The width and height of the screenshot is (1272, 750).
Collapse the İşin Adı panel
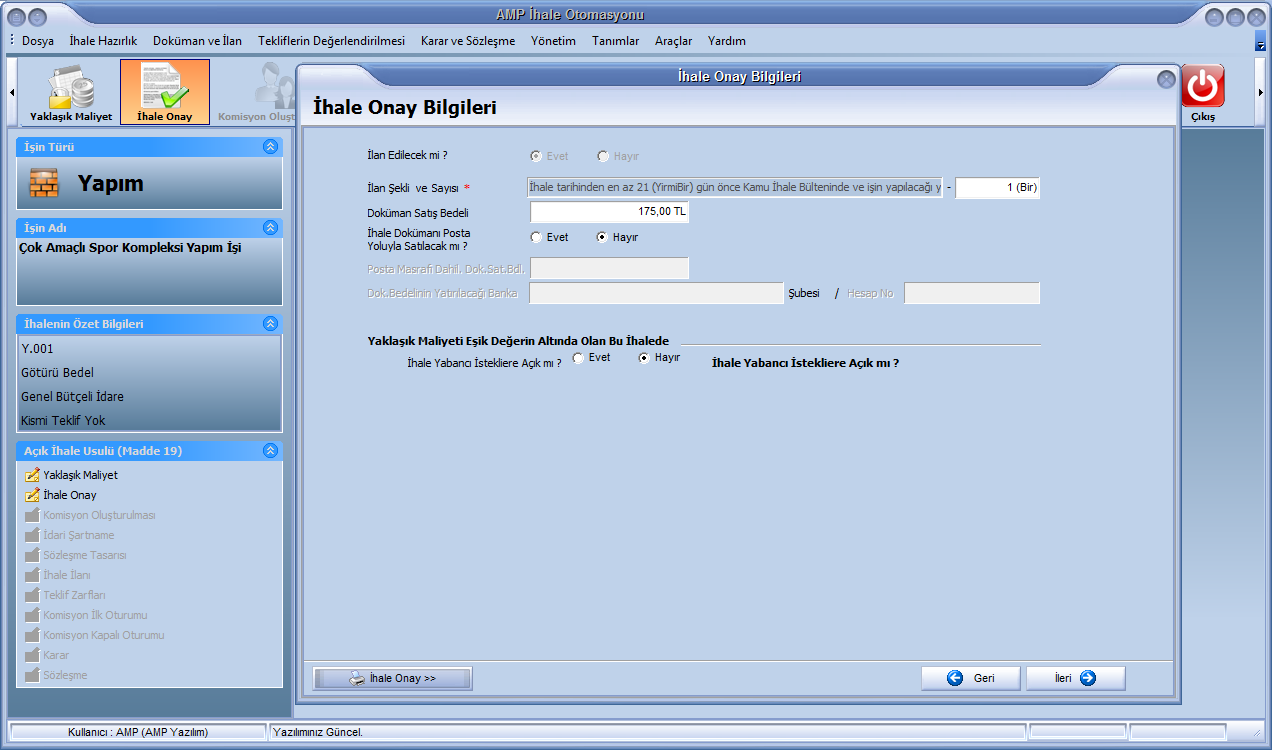click(269, 228)
